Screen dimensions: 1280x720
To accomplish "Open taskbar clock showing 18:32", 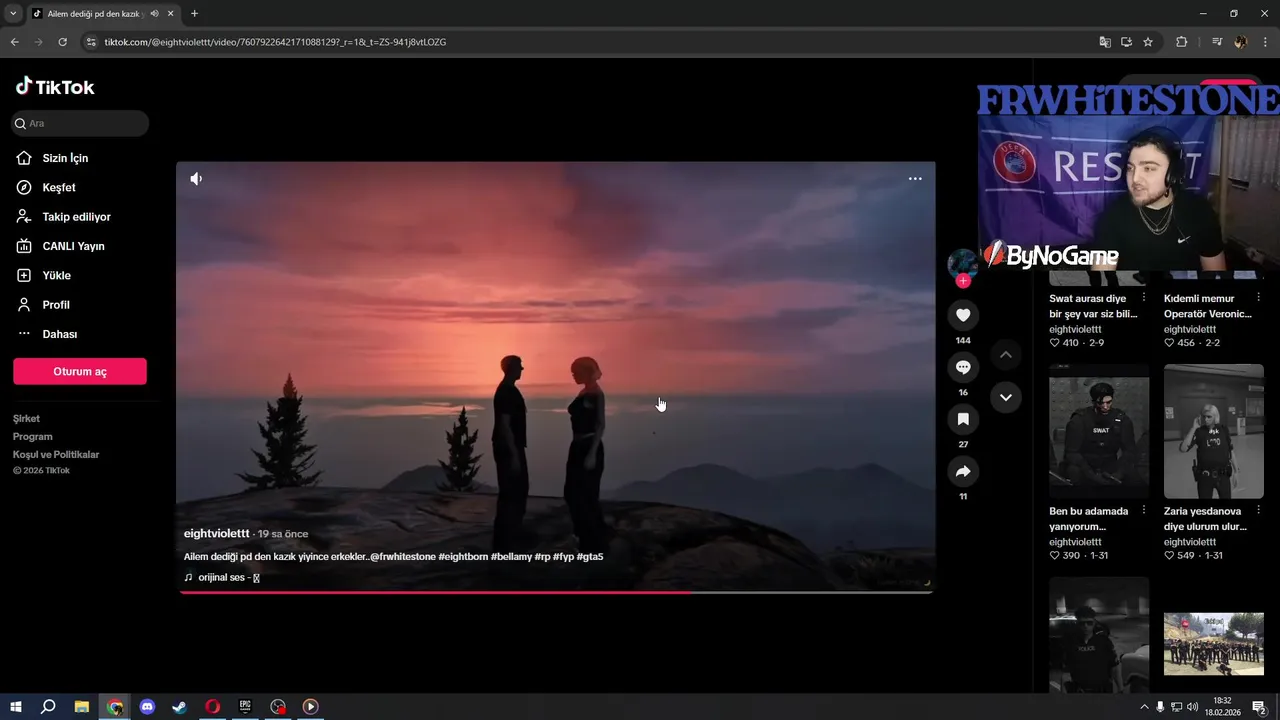I will [x=1222, y=707].
